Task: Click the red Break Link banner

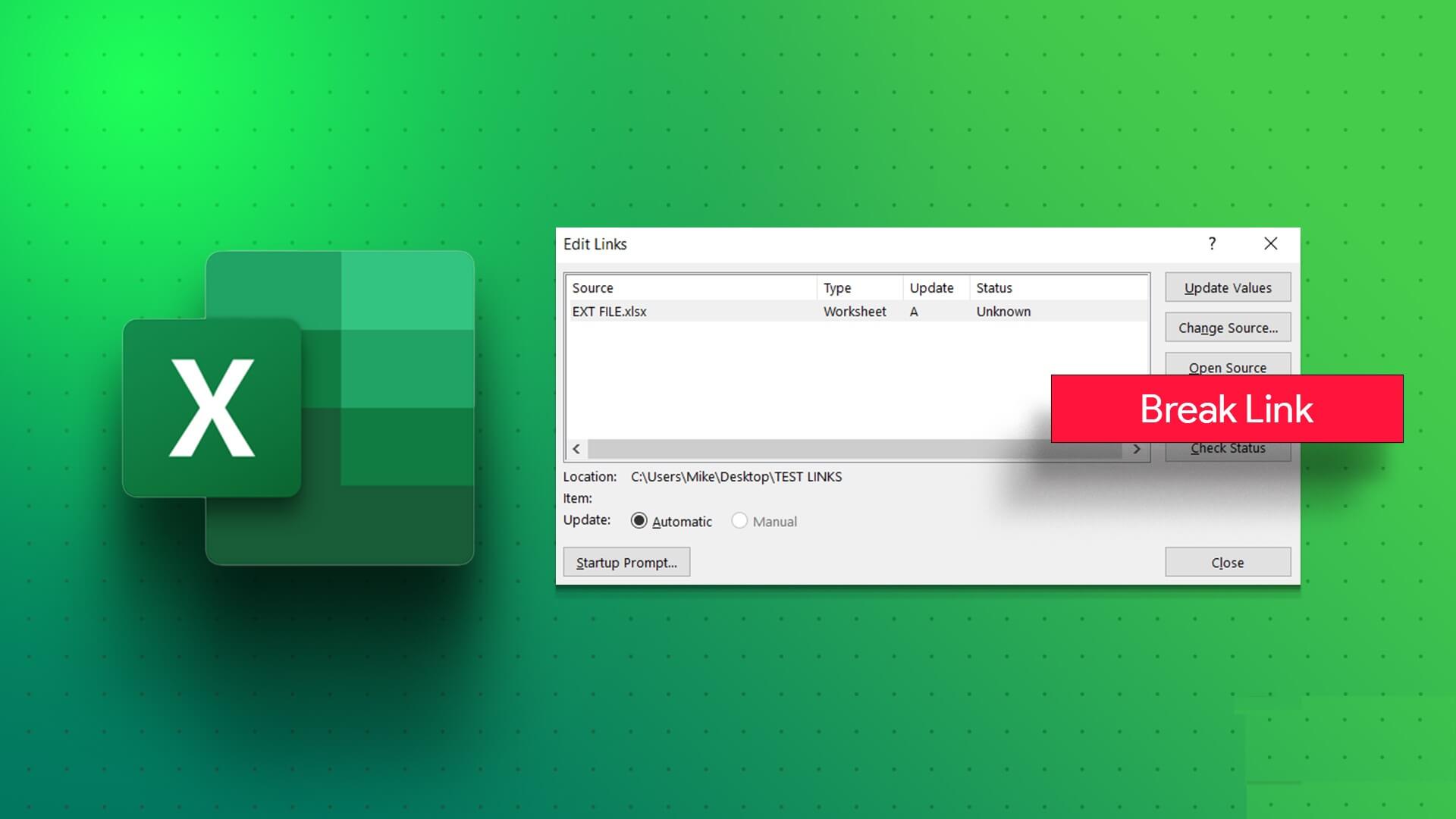Action: pos(1226,409)
